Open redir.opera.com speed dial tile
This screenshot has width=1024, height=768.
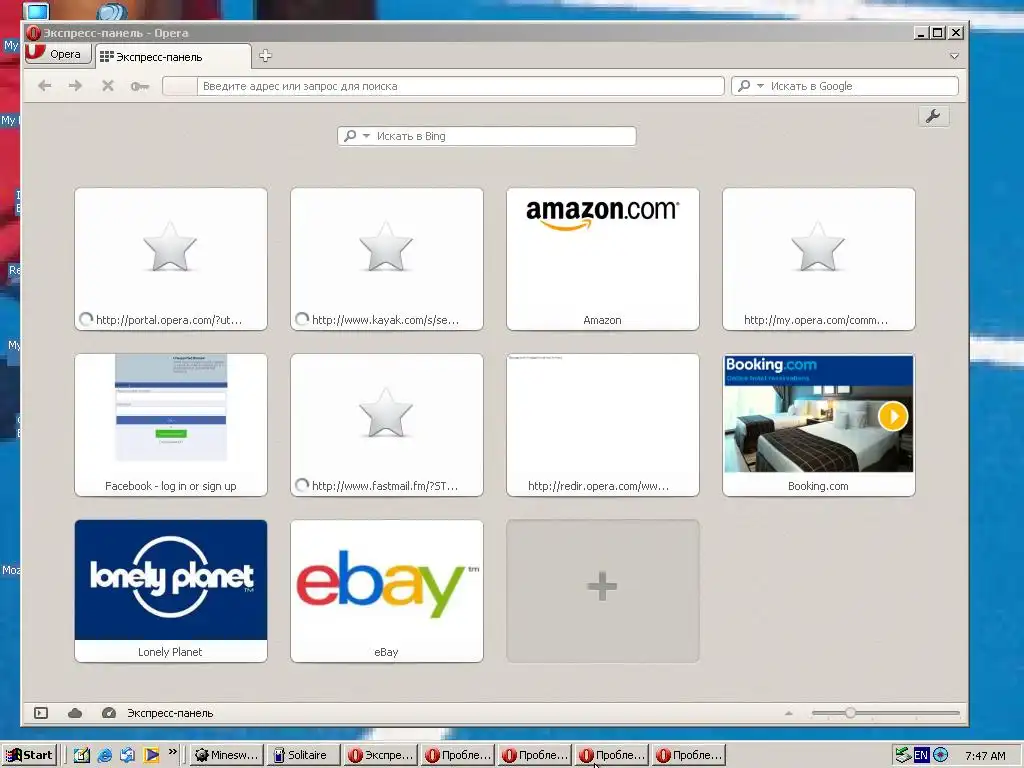[603, 425]
